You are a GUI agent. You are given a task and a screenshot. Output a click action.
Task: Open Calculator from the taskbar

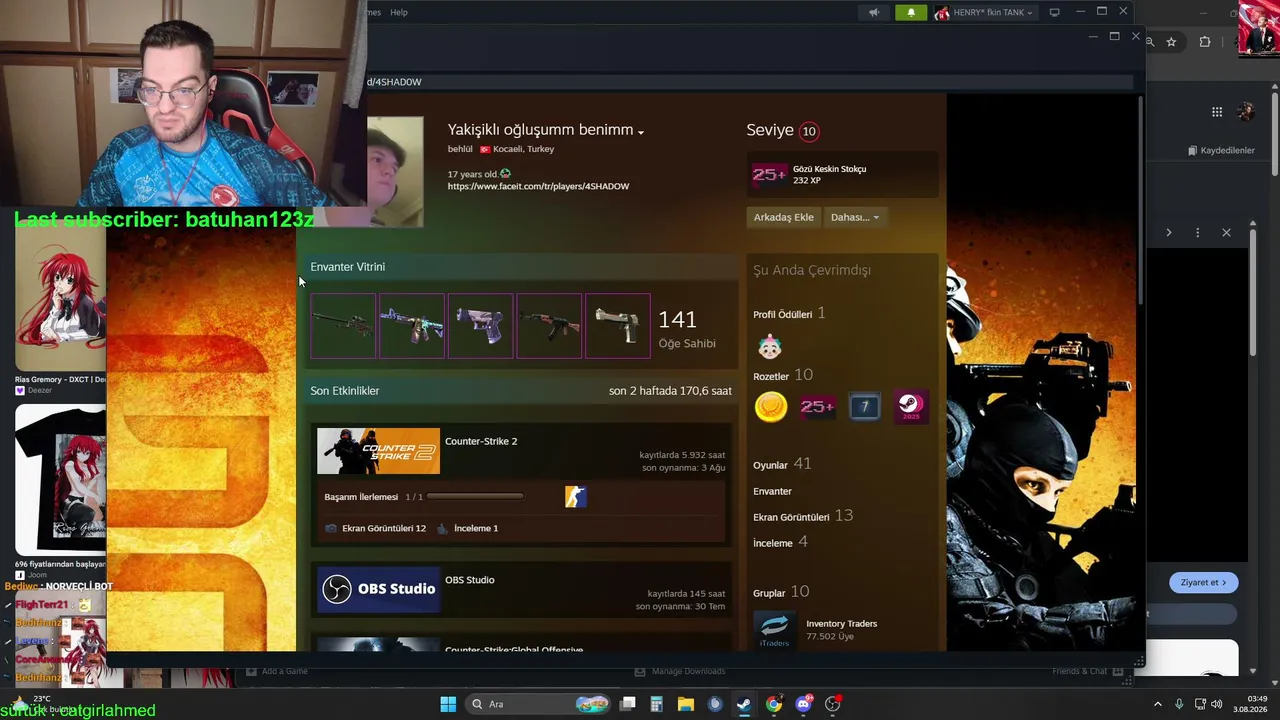tap(656, 704)
